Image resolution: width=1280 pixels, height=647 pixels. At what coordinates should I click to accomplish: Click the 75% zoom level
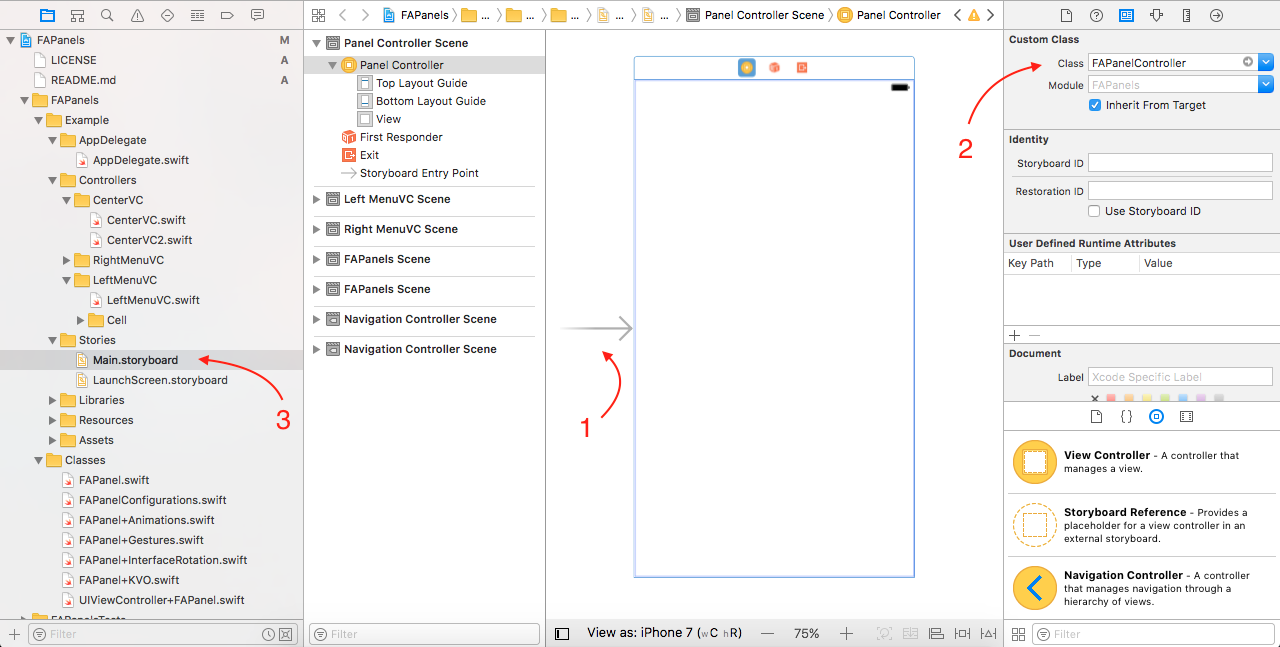(807, 633)
